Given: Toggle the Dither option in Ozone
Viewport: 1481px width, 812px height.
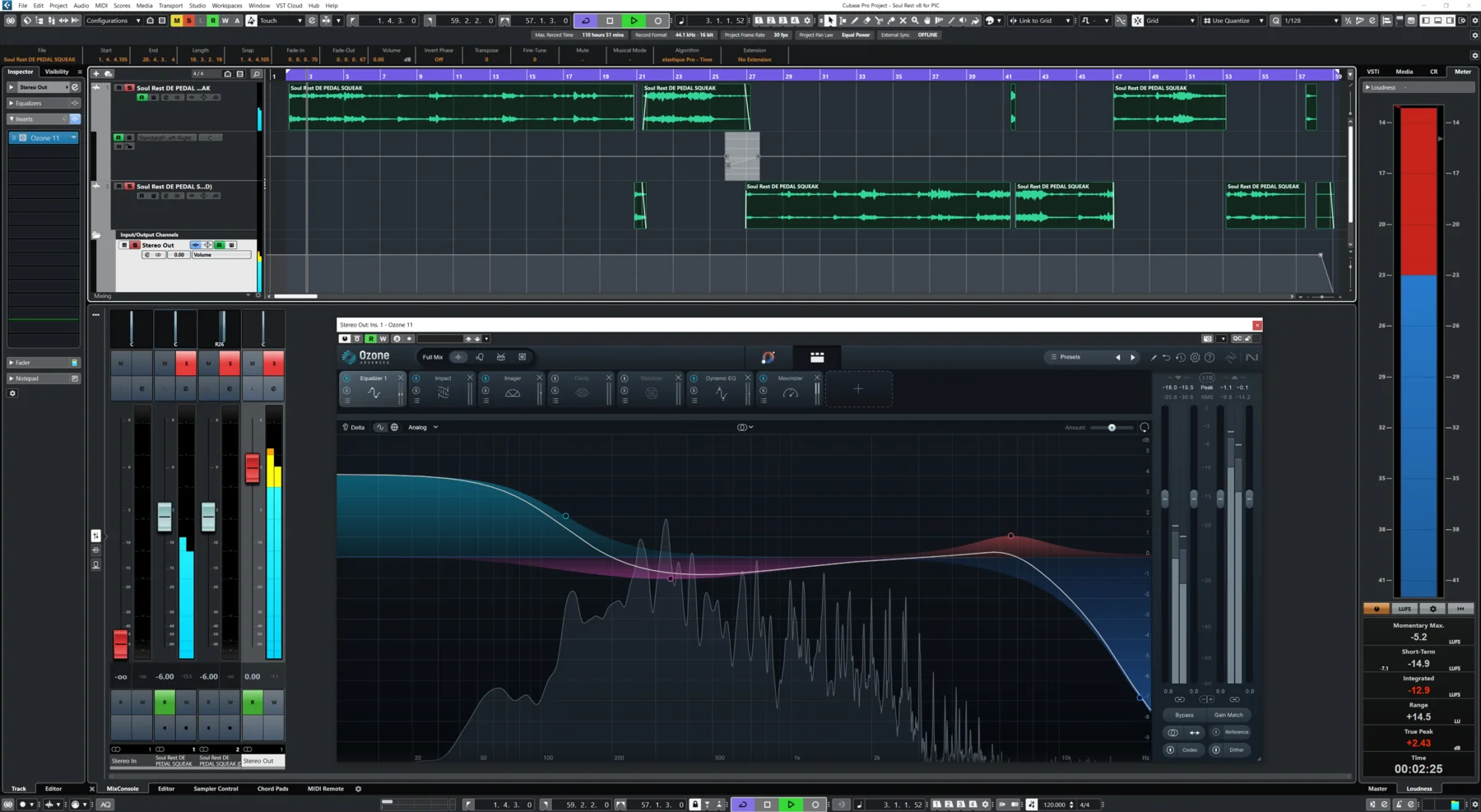Looking at the screenshot, I should (1231, 749).
